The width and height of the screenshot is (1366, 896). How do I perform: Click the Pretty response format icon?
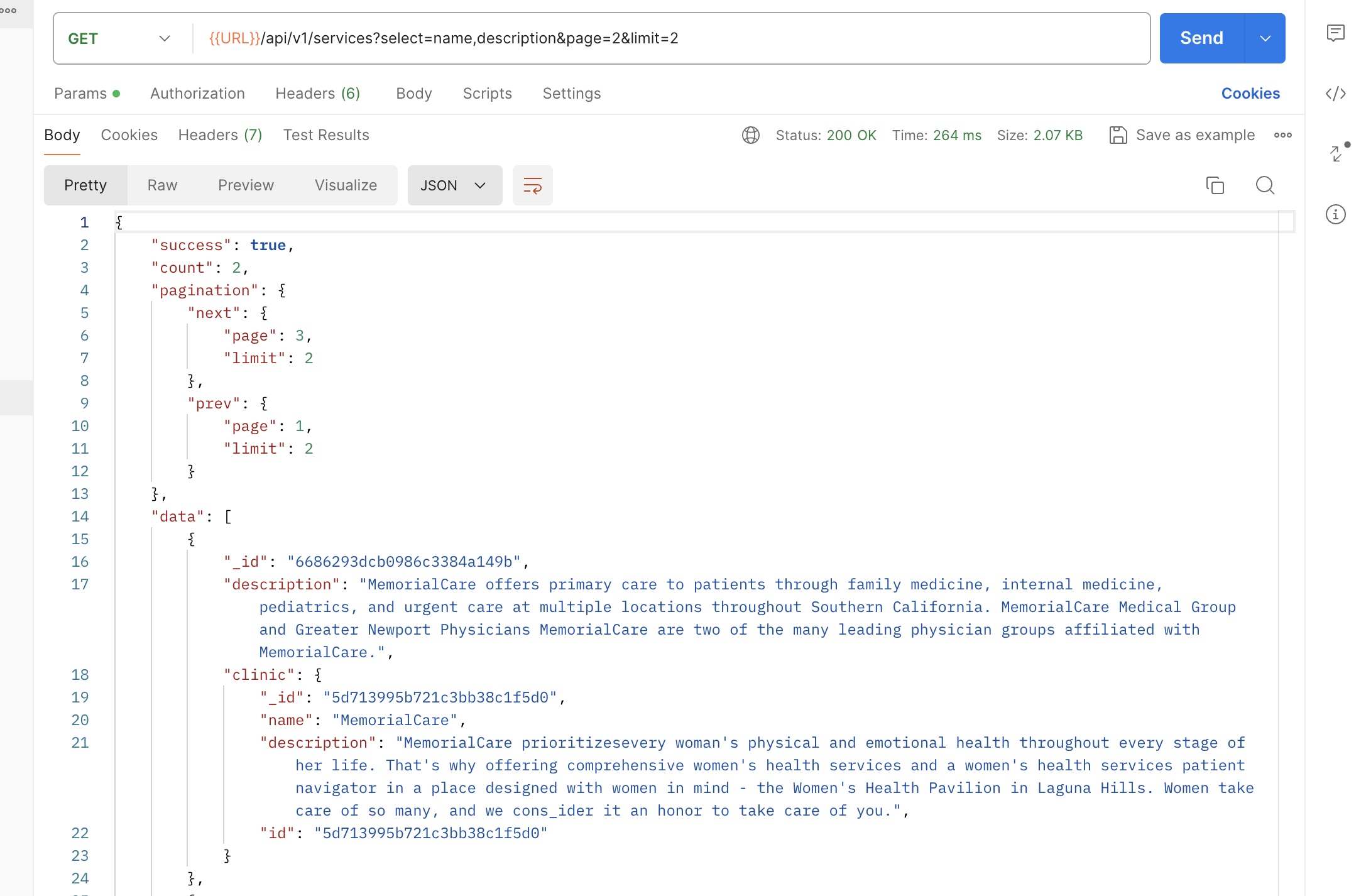85,185
